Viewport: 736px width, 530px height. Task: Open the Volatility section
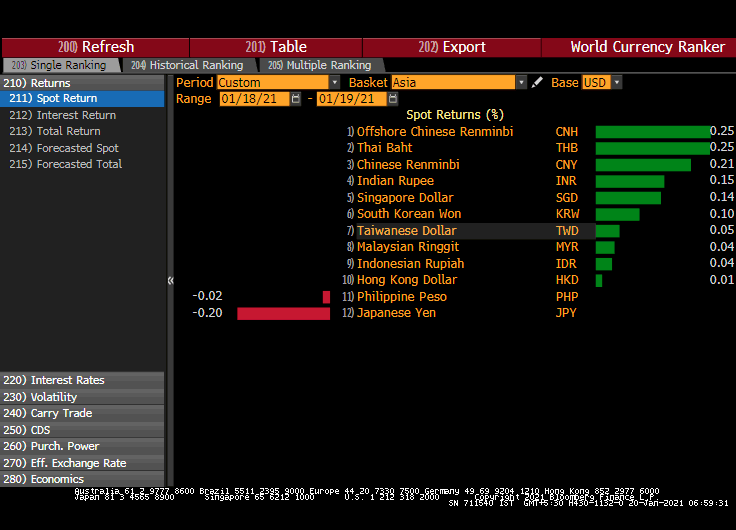(54, 397)
